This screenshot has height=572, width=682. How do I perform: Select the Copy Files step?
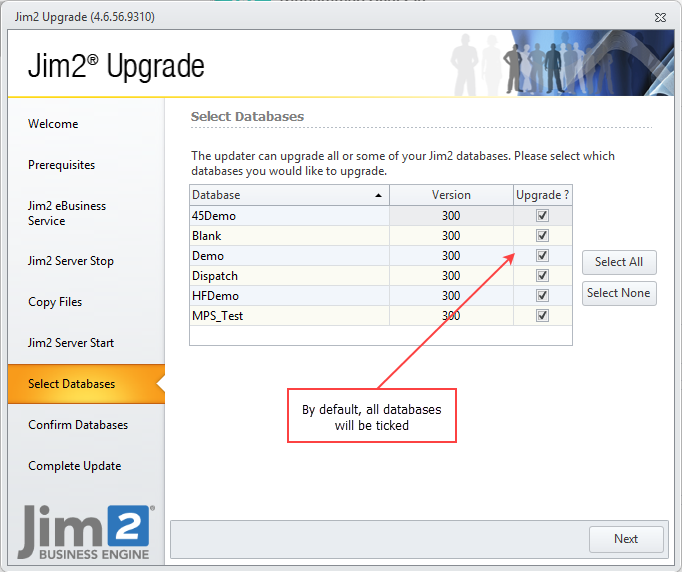pos(55,302)
